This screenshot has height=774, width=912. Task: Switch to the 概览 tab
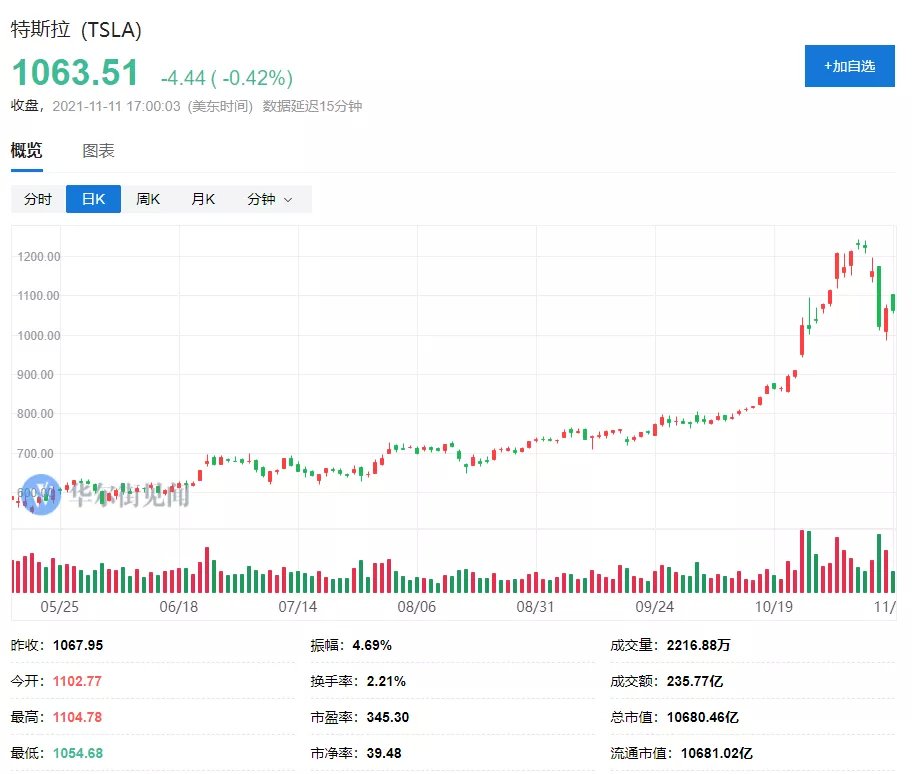pos(27,151)
